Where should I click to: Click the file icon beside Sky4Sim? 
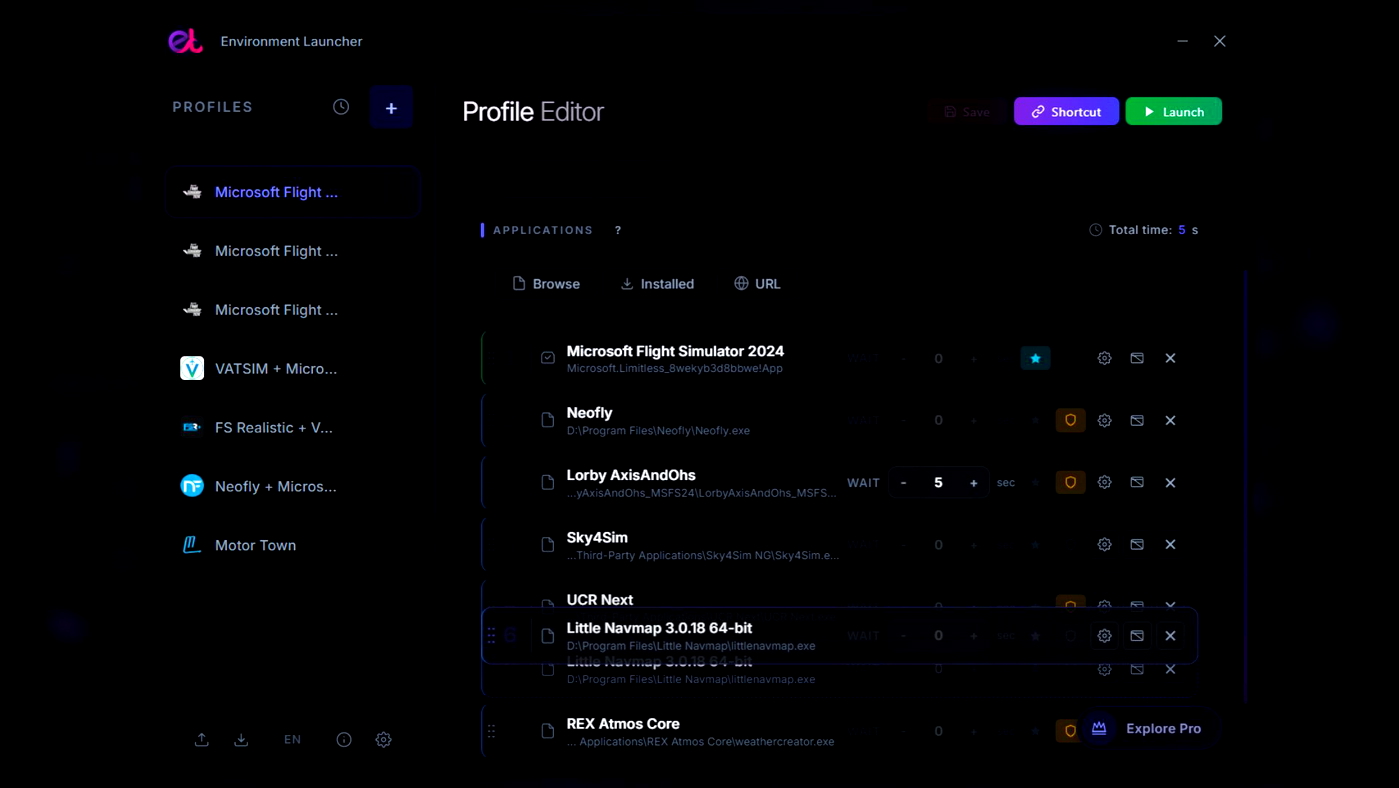548,545
